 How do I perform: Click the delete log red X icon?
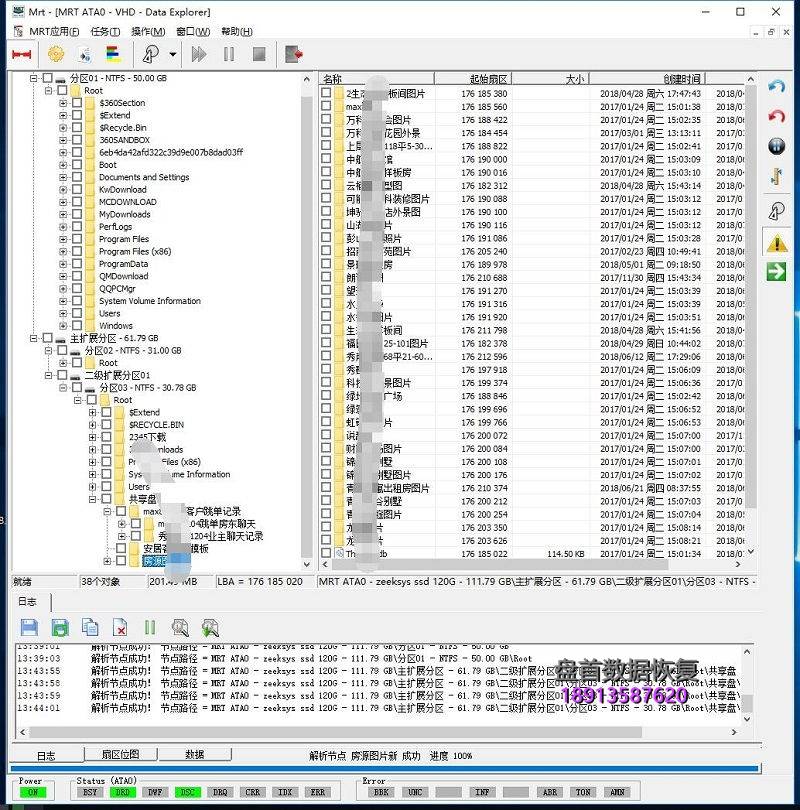[120, 628]
